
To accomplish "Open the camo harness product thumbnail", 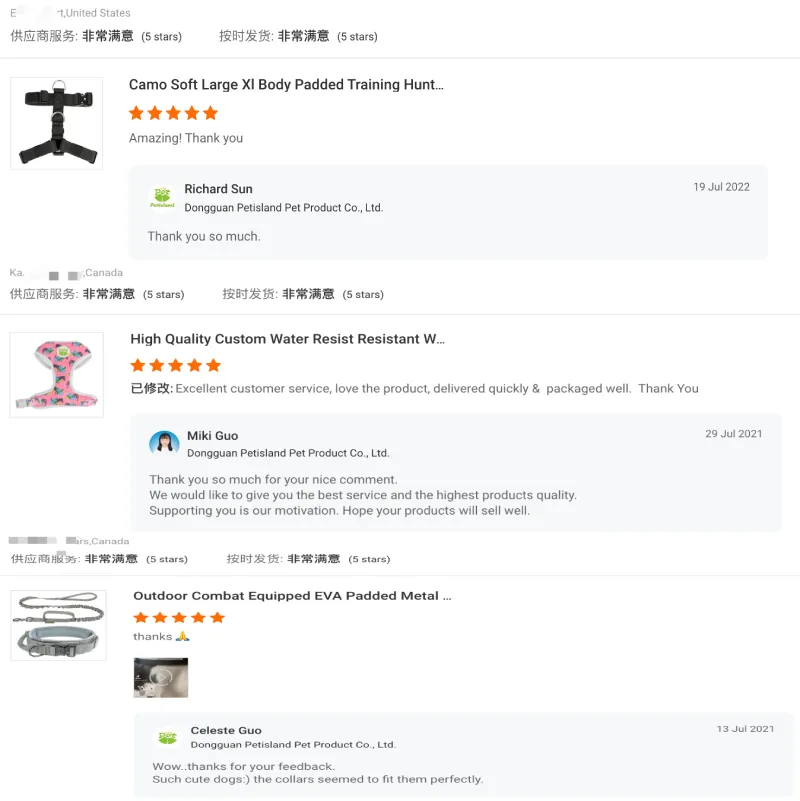I will [56, 122].
